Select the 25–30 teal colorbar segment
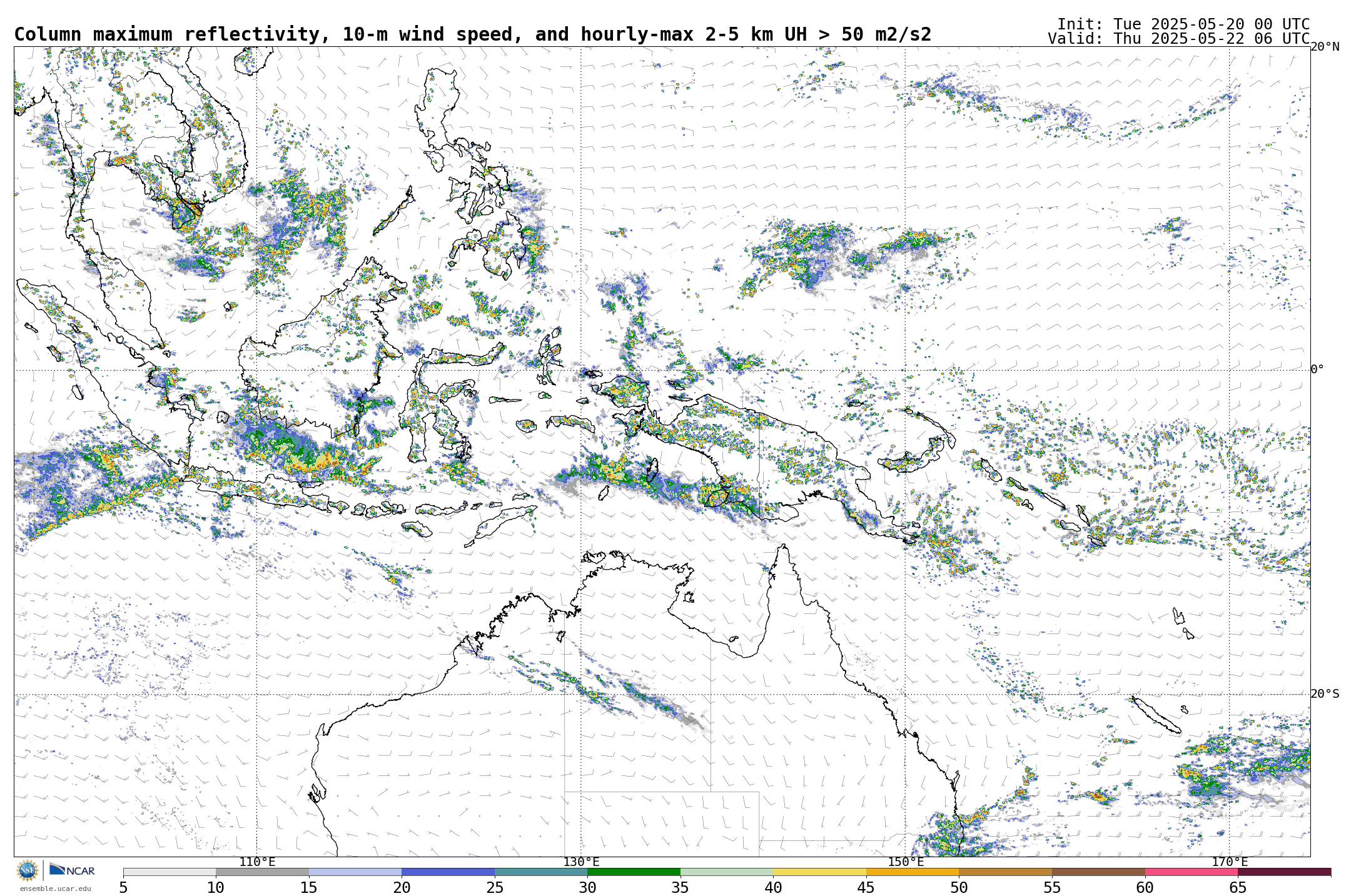The width and height of the screenshot is (1351, 896). point(541,872)
